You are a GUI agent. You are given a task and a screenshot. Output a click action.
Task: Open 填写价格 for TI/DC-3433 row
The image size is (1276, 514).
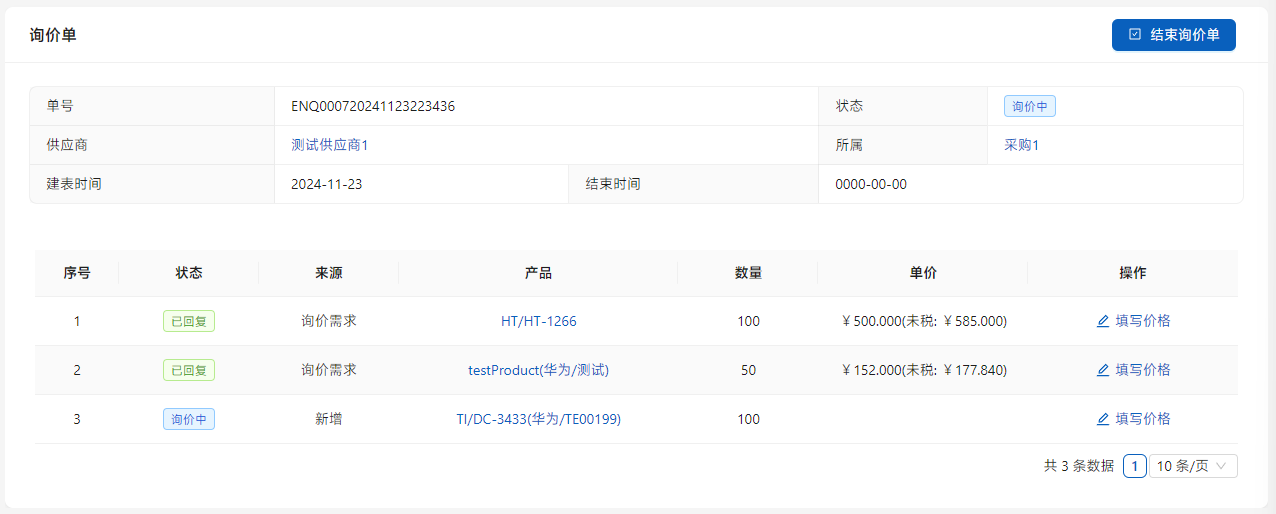click(x=1142, y=419)
